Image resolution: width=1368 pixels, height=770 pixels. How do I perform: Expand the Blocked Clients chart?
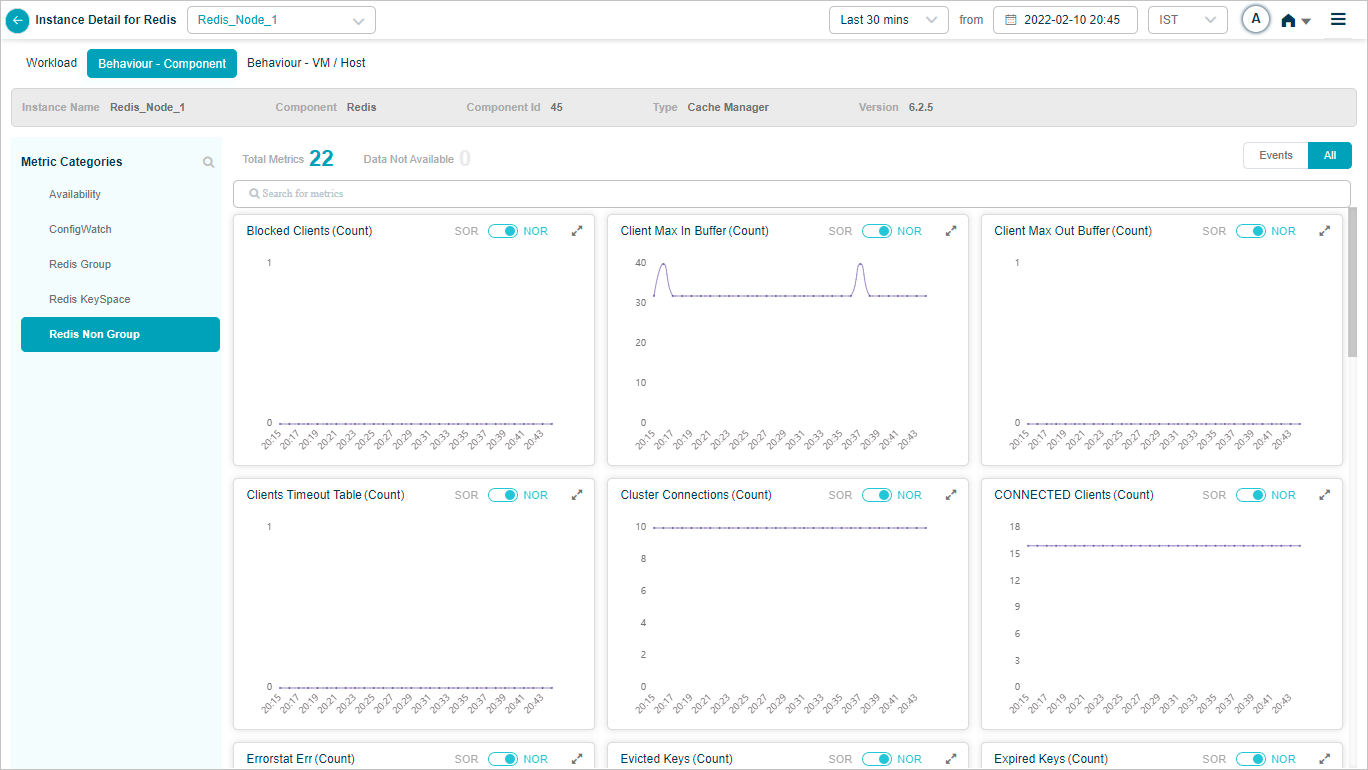(577, 231)
